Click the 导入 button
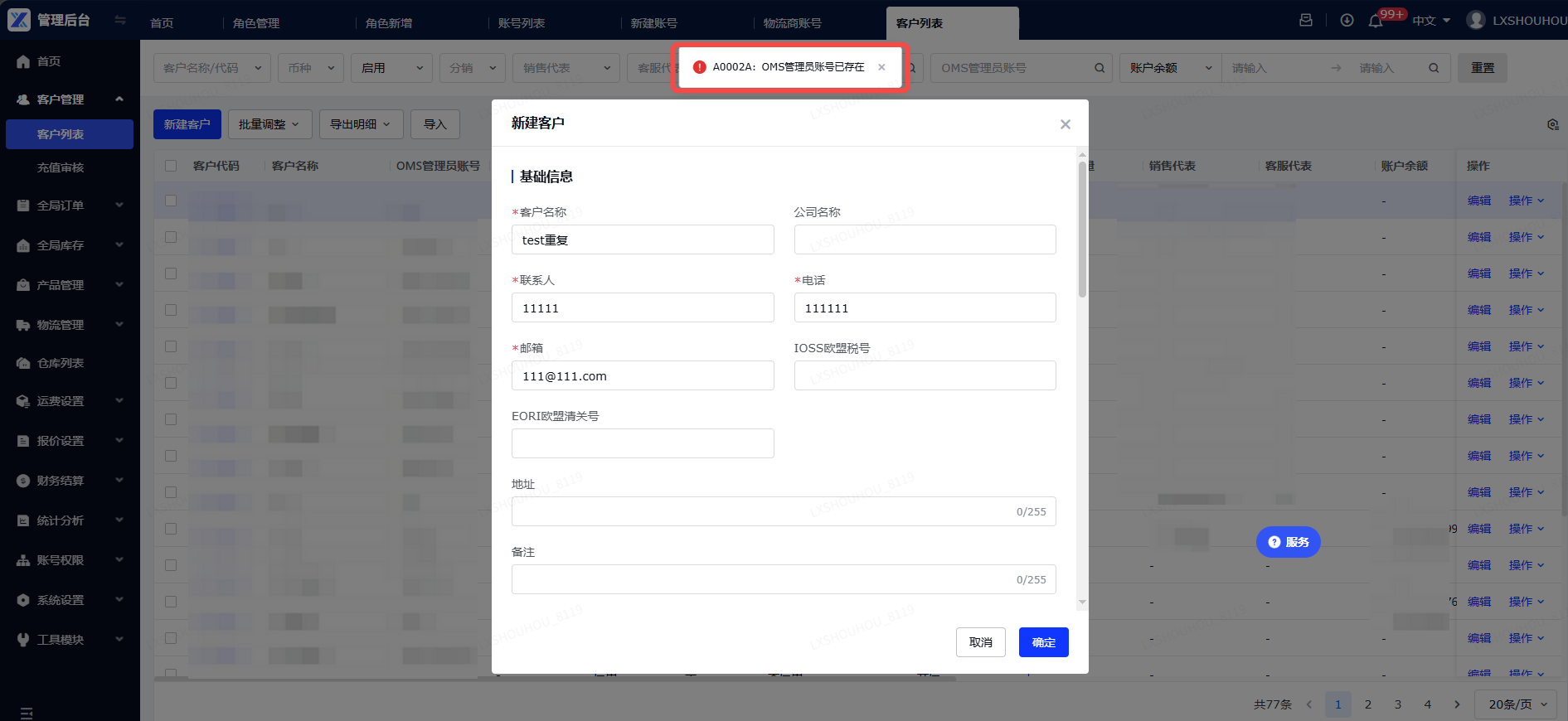The image size is (1568, 721). pos(435,124)
